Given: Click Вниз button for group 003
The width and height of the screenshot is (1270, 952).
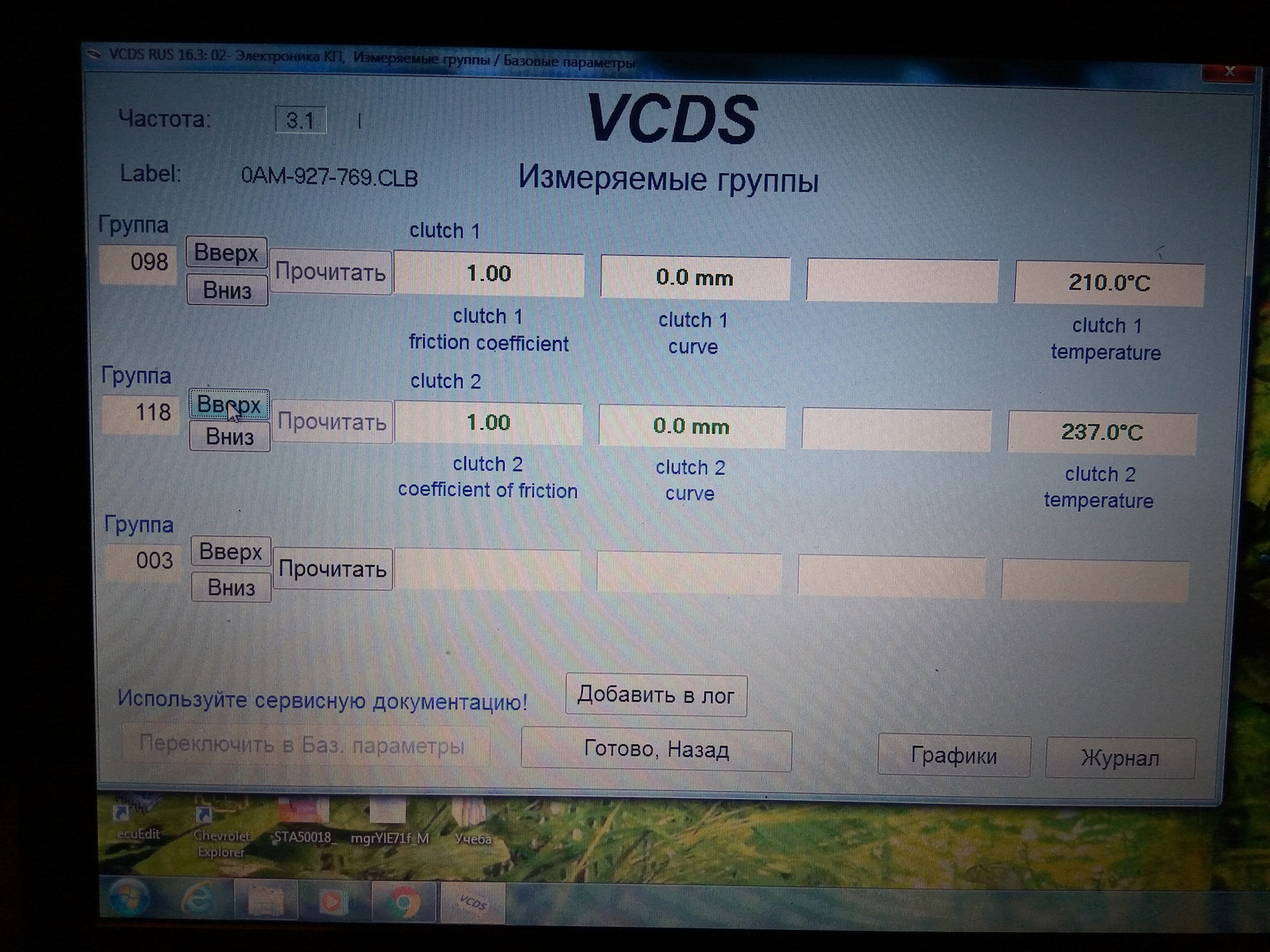Looking at the screenshot, I should click(232, 587).
